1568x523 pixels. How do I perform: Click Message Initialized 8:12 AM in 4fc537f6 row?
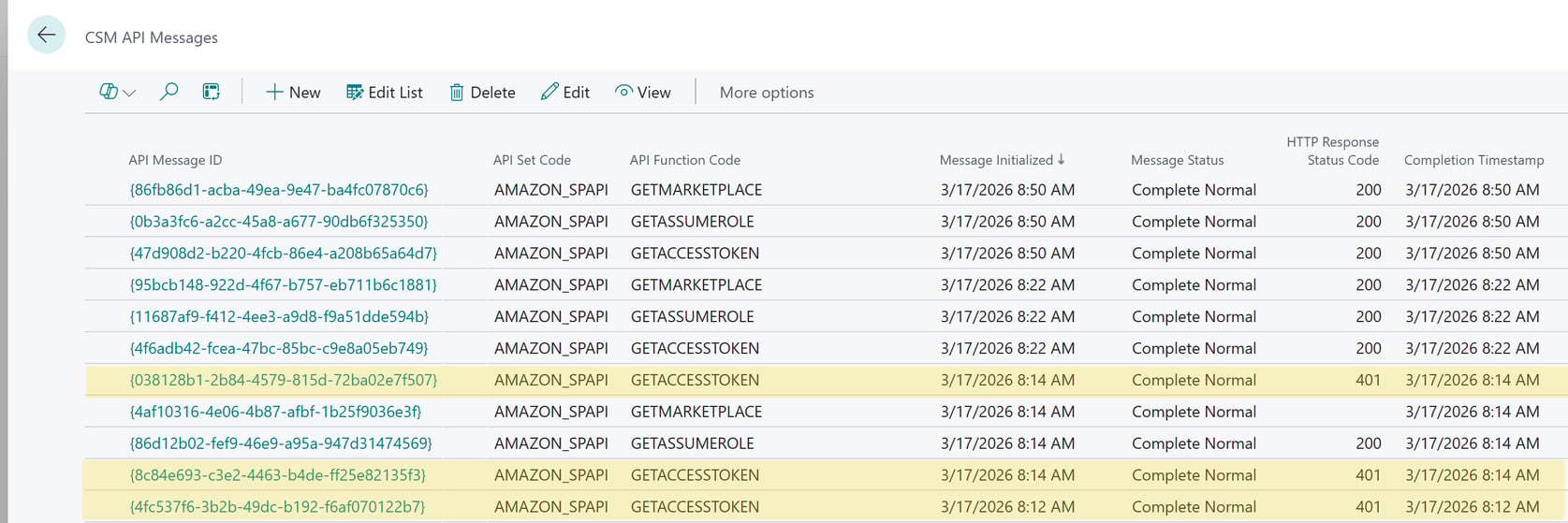click(1007, 507)
